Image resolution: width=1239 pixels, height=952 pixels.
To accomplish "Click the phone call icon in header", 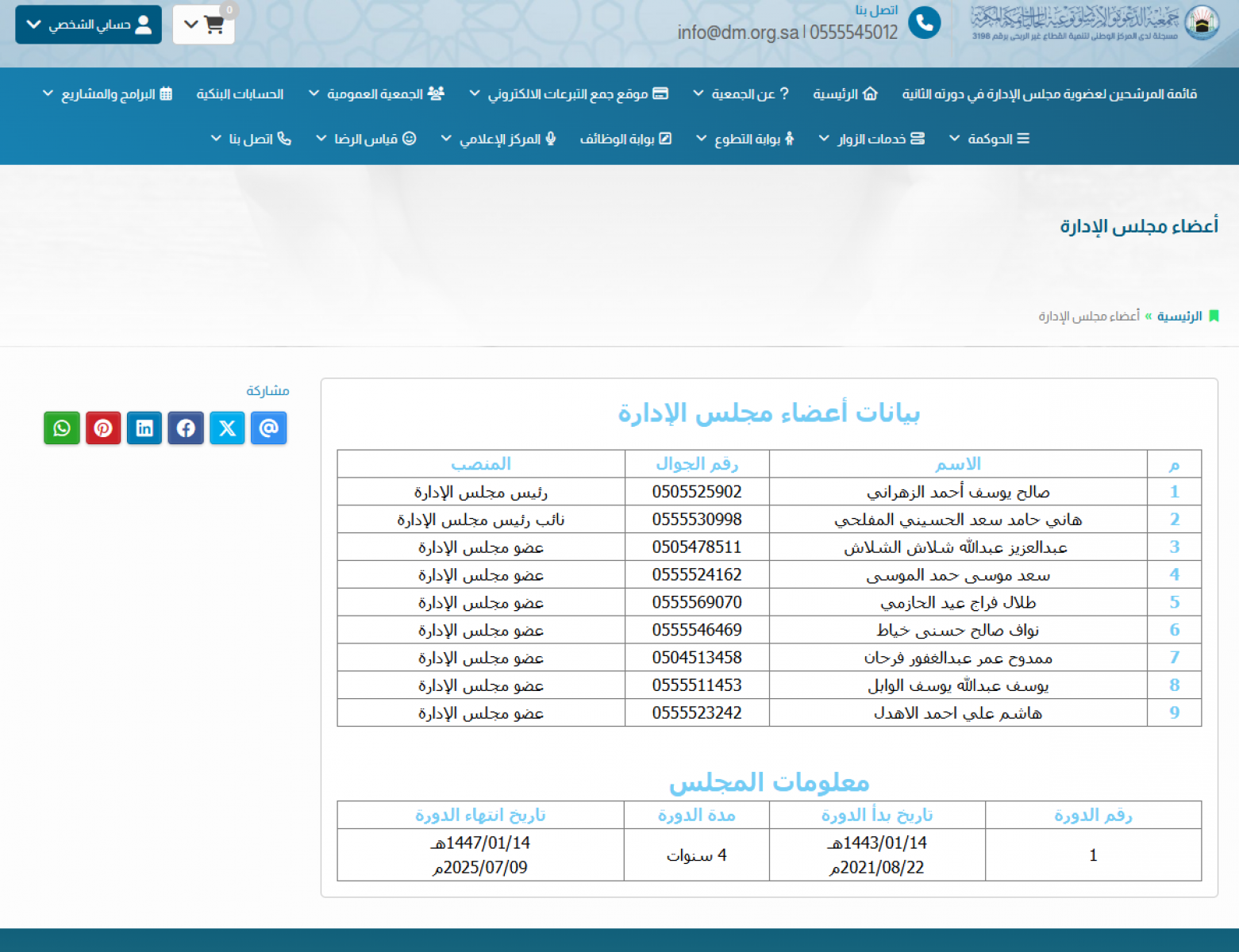I will point(924,23).
